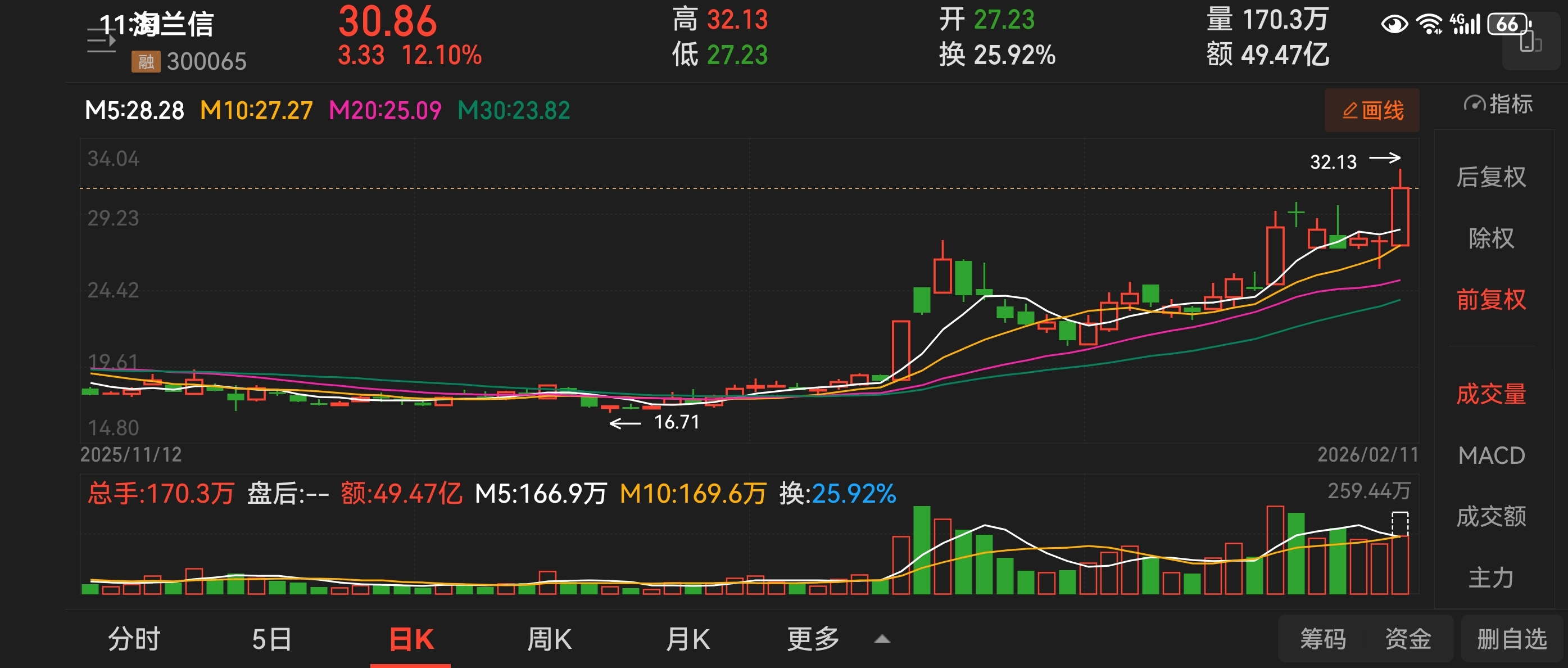Tap the battery level indicator
This screenshot has width=1568, height=668.
1508,24
